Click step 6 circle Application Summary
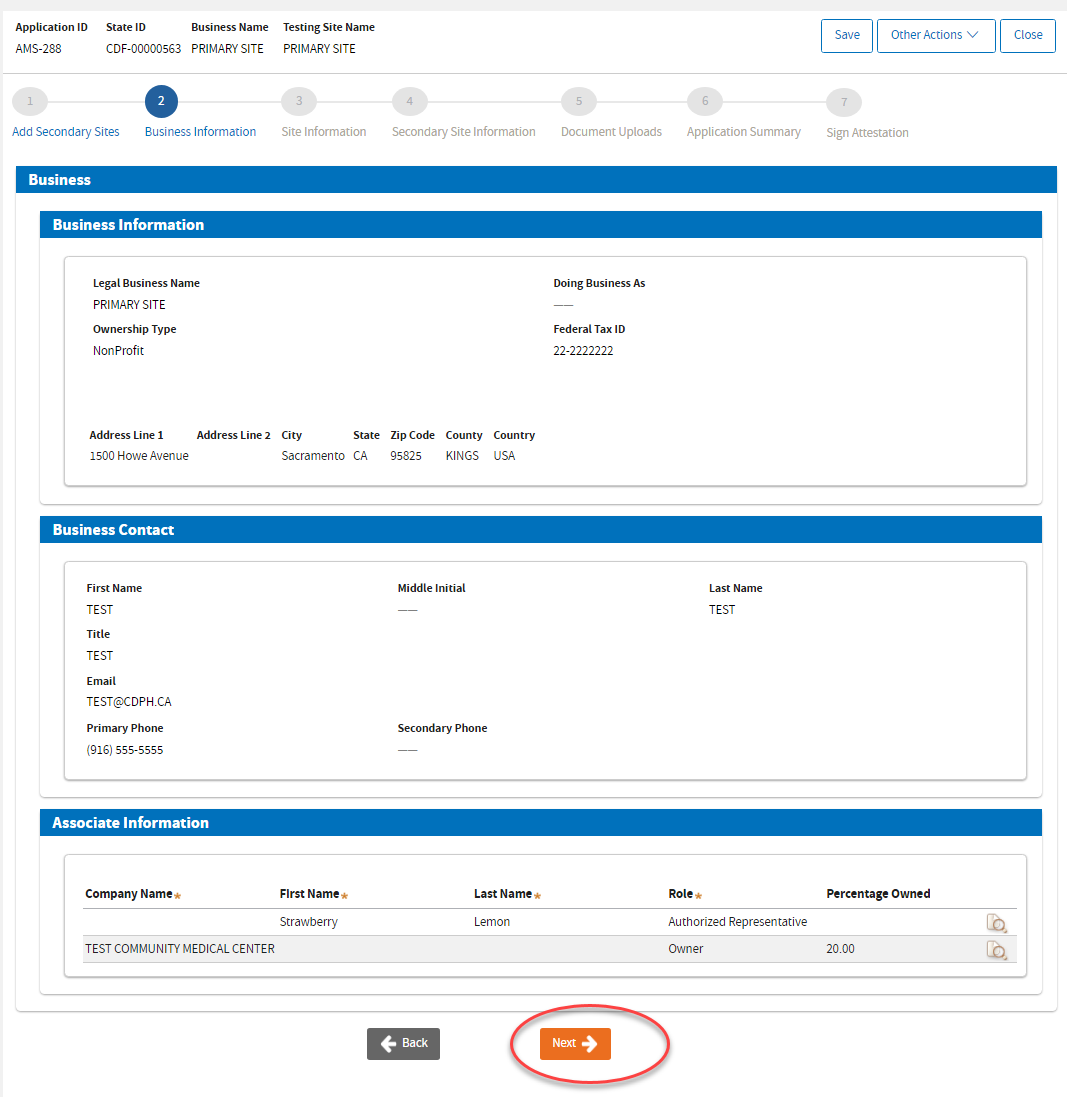The width and height of the screenshot is (1067, 1097). 704,101
